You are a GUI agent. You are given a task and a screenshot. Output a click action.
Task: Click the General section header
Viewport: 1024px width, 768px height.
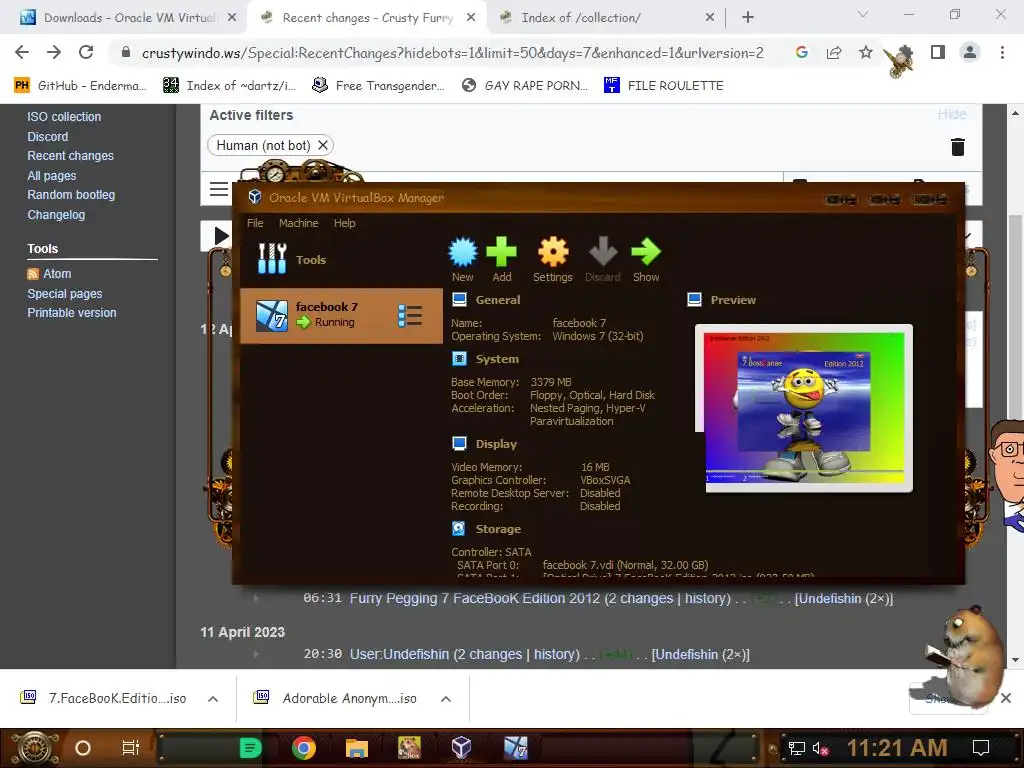pyautogui.click(x=498, y=300)
